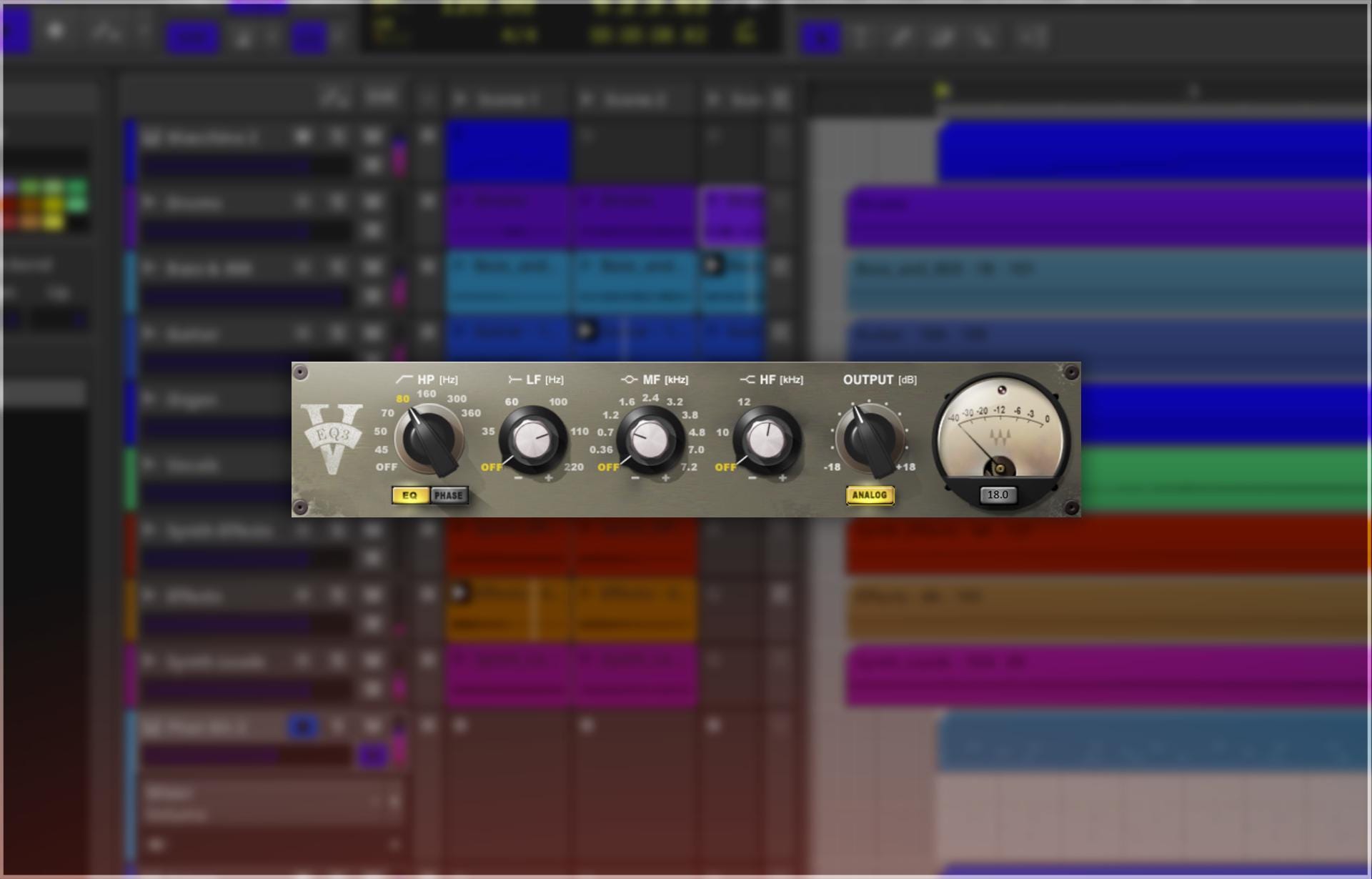Click the HF high-shelf shape icon
The height and width of the screenshot is (879, 1372).
747,379
